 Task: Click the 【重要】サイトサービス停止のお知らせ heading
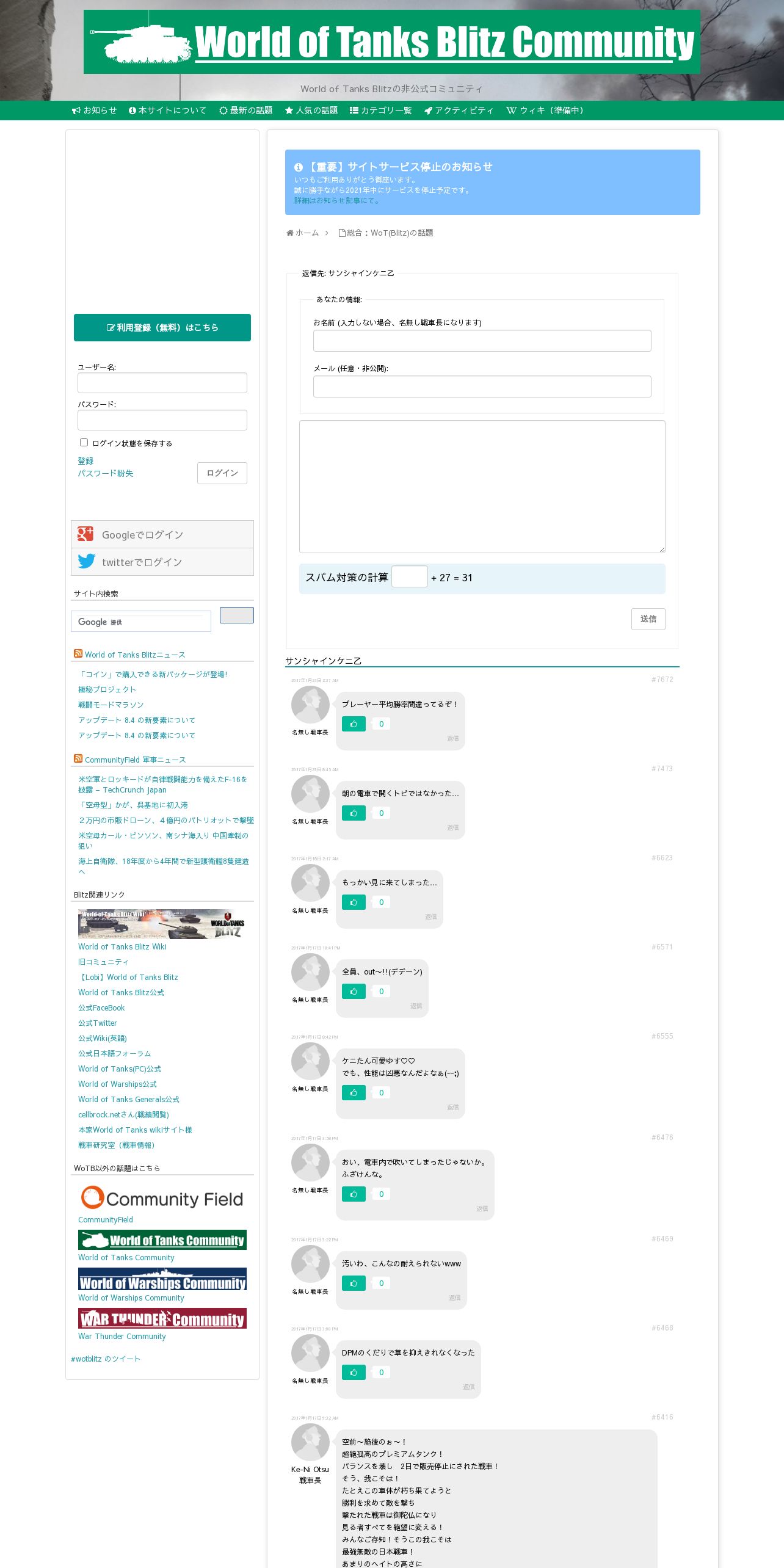coord(393,167)
